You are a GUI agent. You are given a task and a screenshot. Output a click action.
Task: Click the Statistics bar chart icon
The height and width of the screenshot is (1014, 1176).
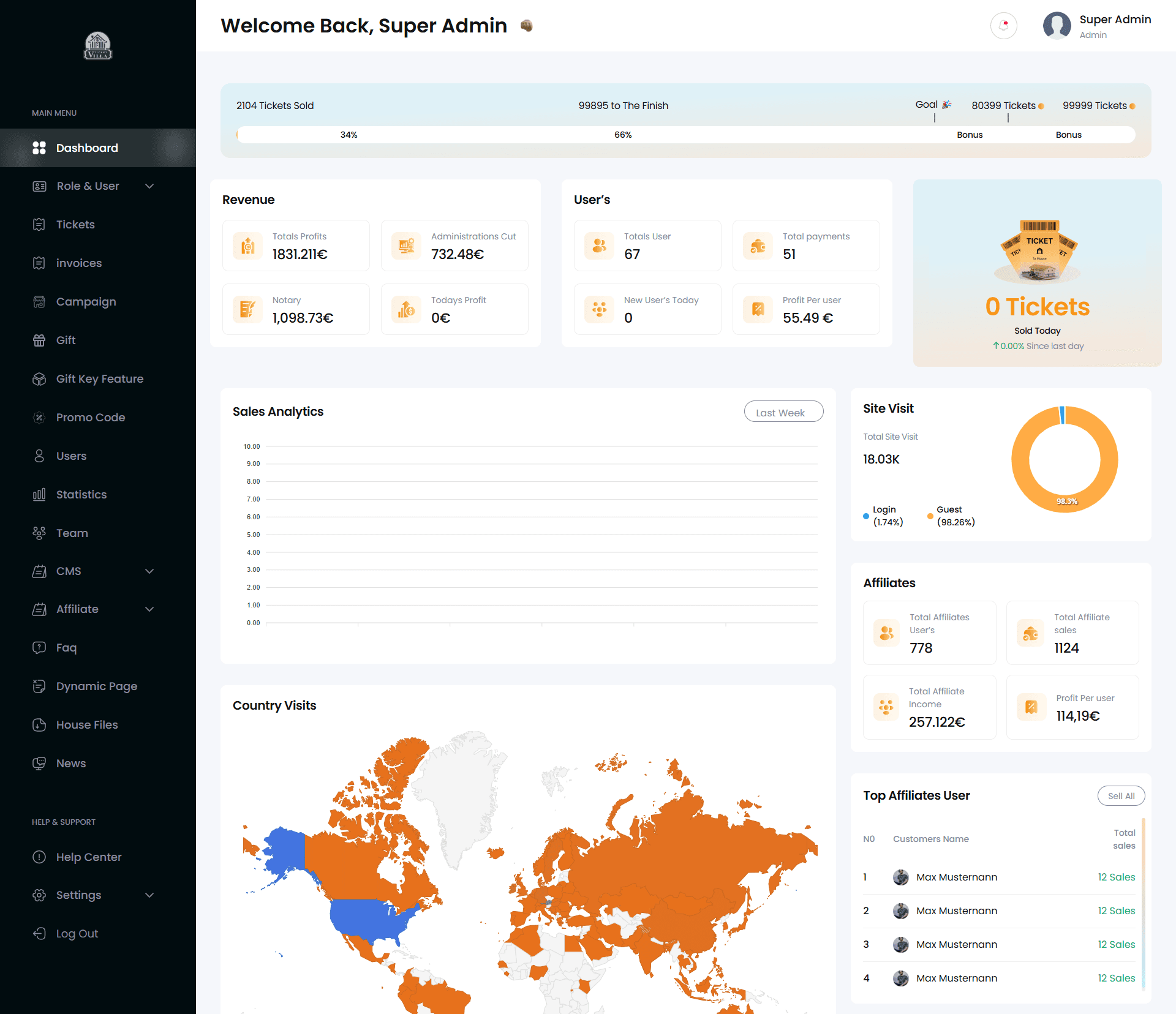[39, 495]
